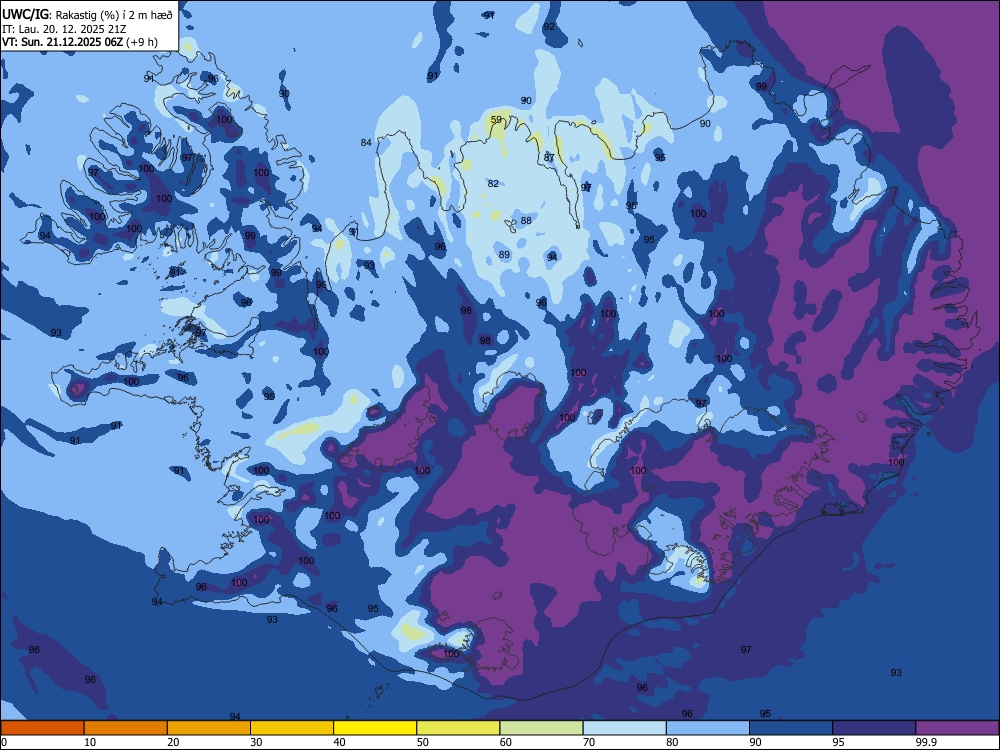The width and height of the screenshot is (1000, 750).
Task: Click the dark orange 0–10 legend swatch
Action: point(42,728)
